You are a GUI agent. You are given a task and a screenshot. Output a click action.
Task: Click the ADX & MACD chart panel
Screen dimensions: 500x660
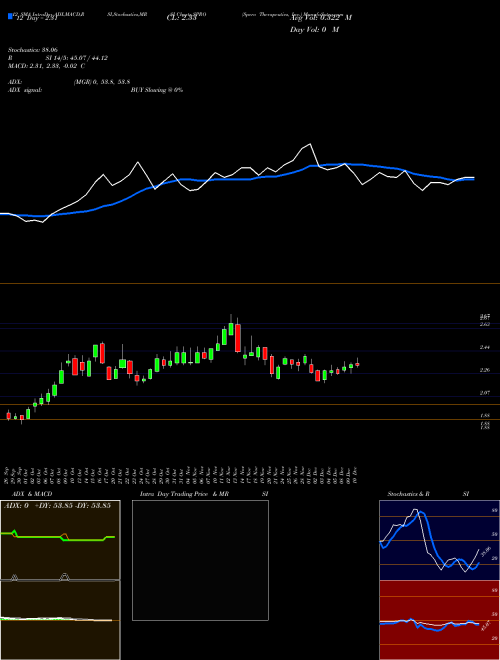[60, 580]
